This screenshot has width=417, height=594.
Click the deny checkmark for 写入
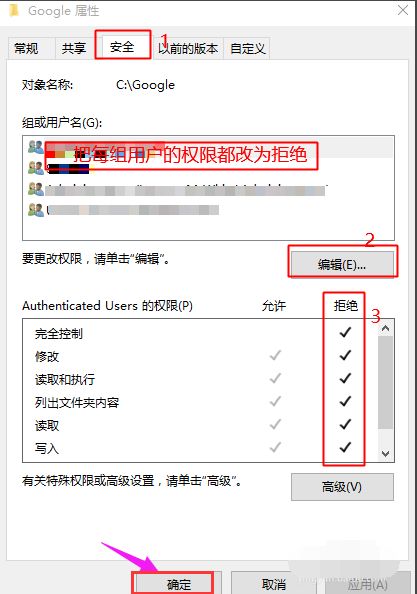[x=345, y=447]
